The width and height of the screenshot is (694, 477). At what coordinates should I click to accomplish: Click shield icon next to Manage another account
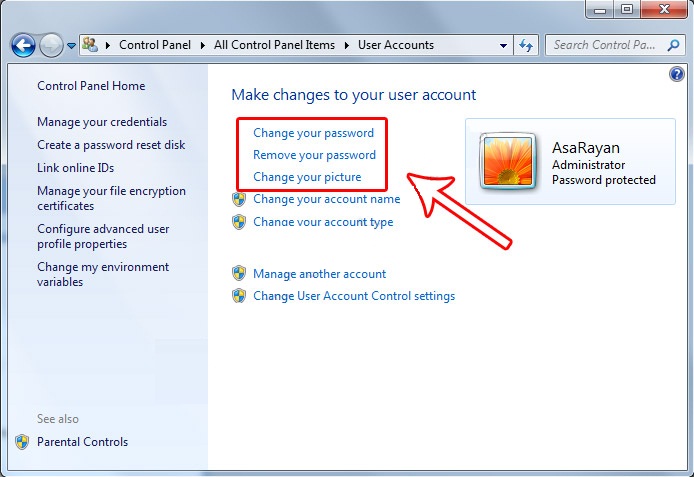tap(239, 273)
